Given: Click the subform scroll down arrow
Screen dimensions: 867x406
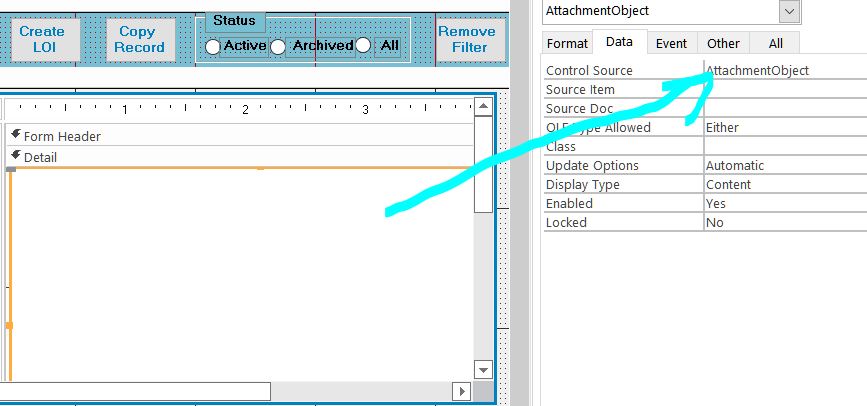Looking at the screenshot, I should point(483,370).
